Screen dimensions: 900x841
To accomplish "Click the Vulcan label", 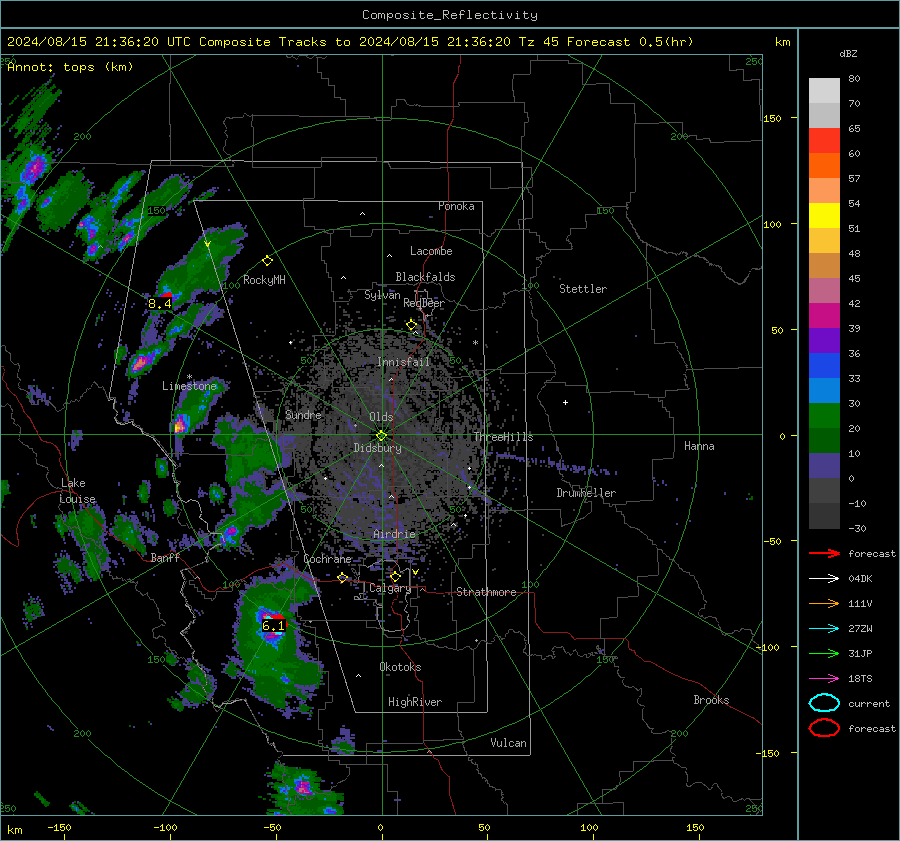I will click(x=509, y=743).
